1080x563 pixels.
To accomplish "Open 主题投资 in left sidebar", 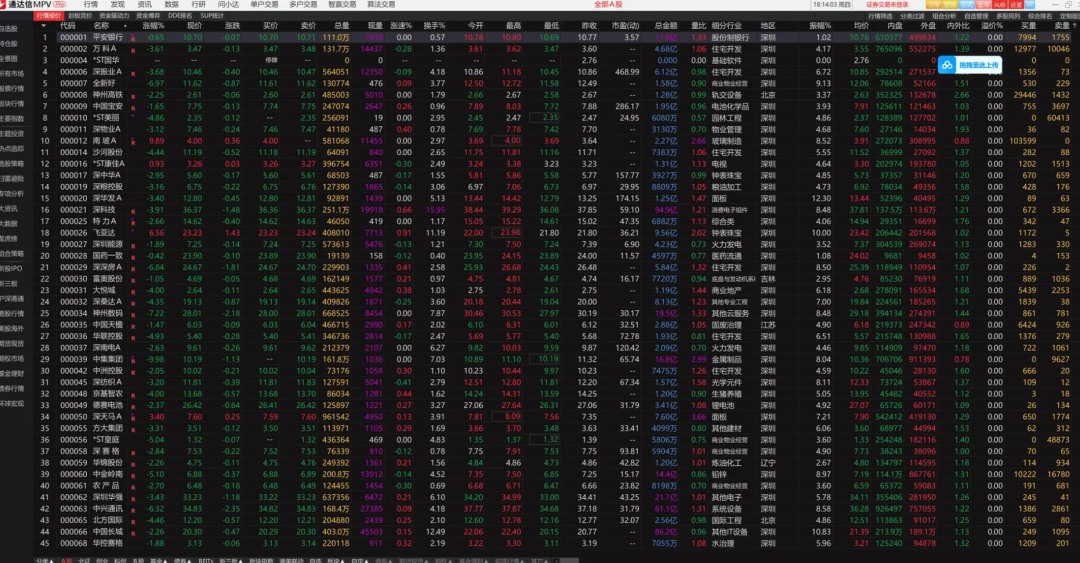I will point(12,134).
